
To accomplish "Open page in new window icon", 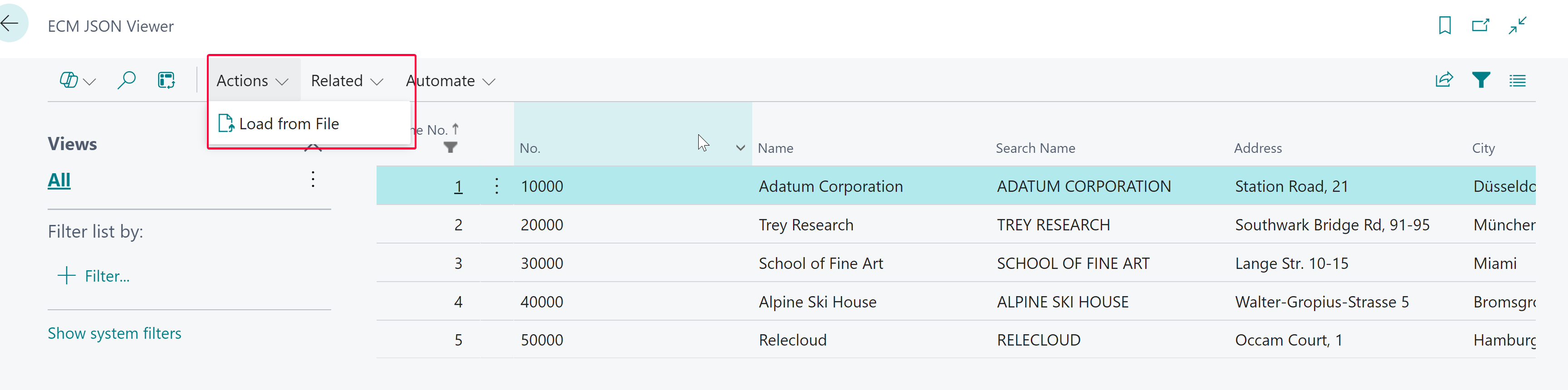I will point(1480,25).
